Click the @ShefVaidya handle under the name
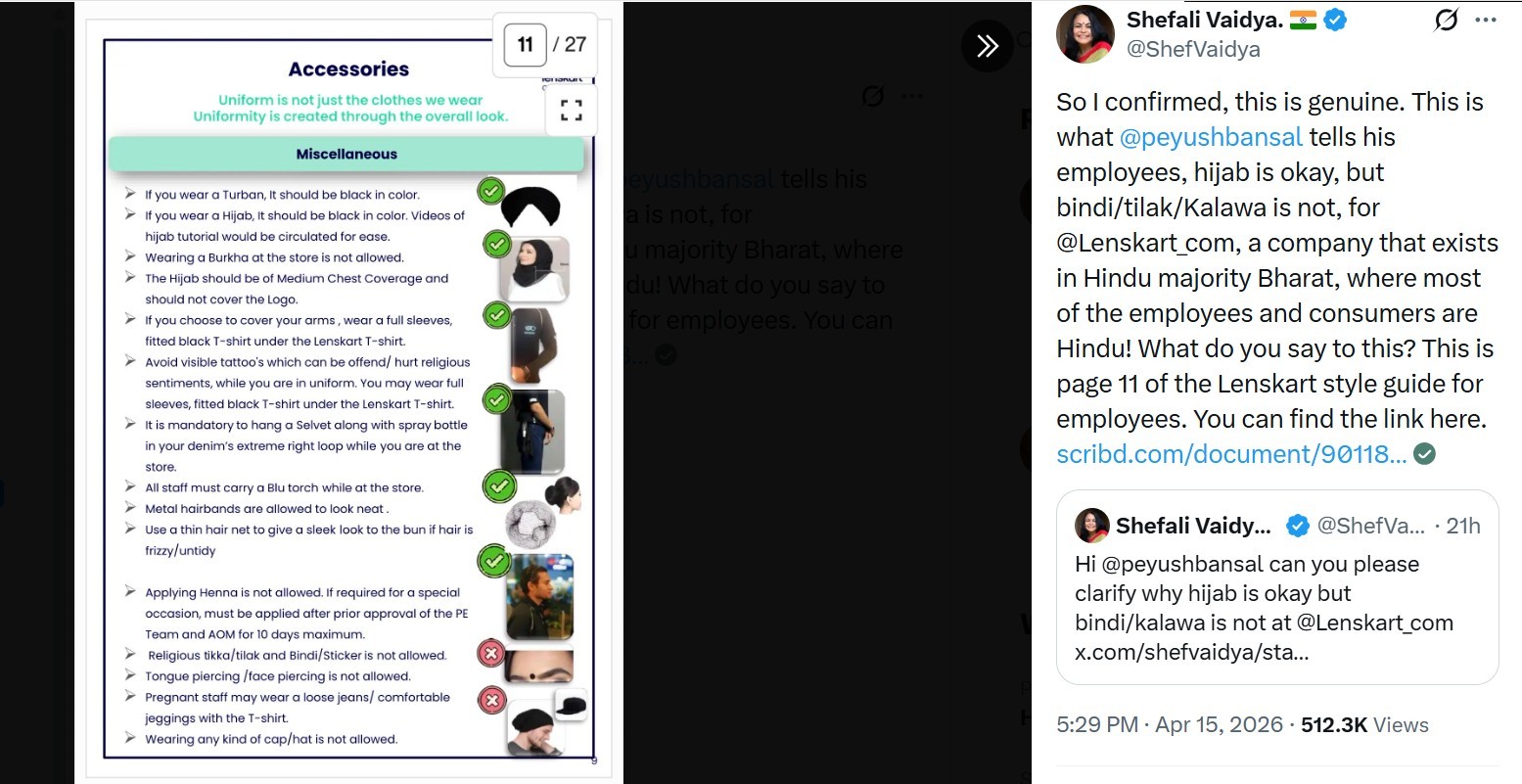 (1193, 49)
